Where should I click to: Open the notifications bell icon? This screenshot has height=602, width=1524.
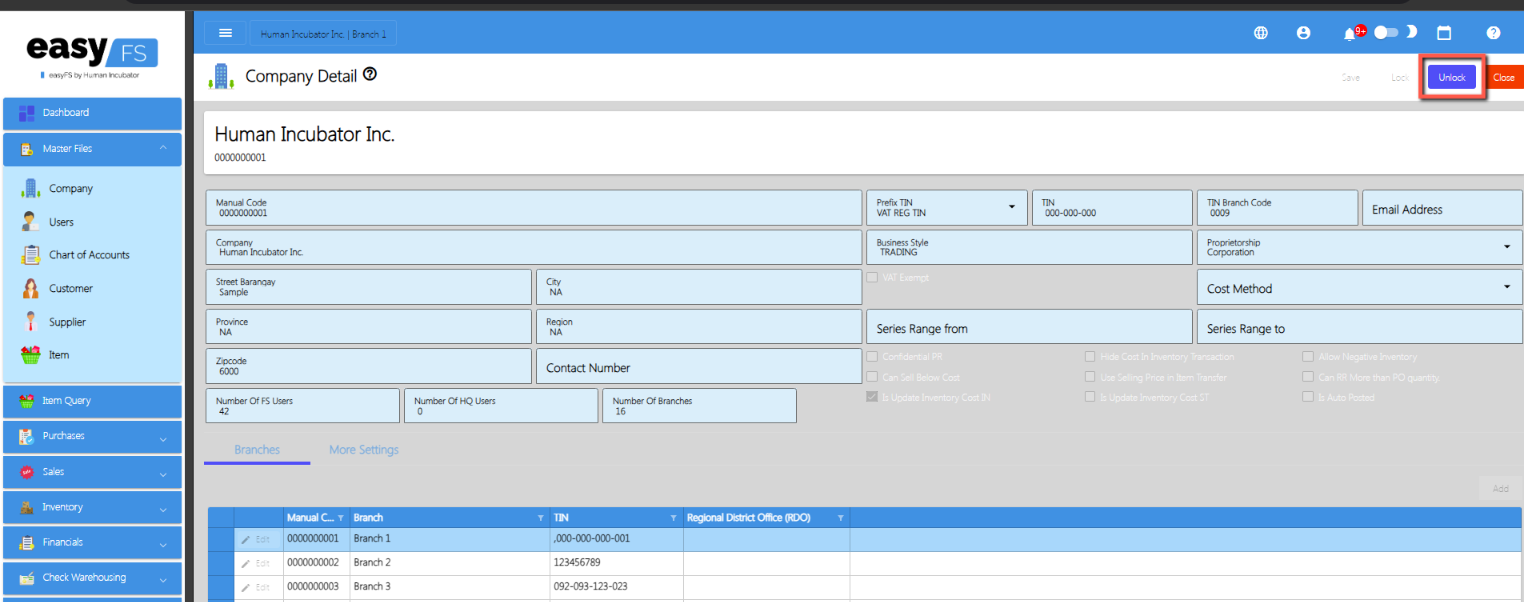coord(1350,34)
